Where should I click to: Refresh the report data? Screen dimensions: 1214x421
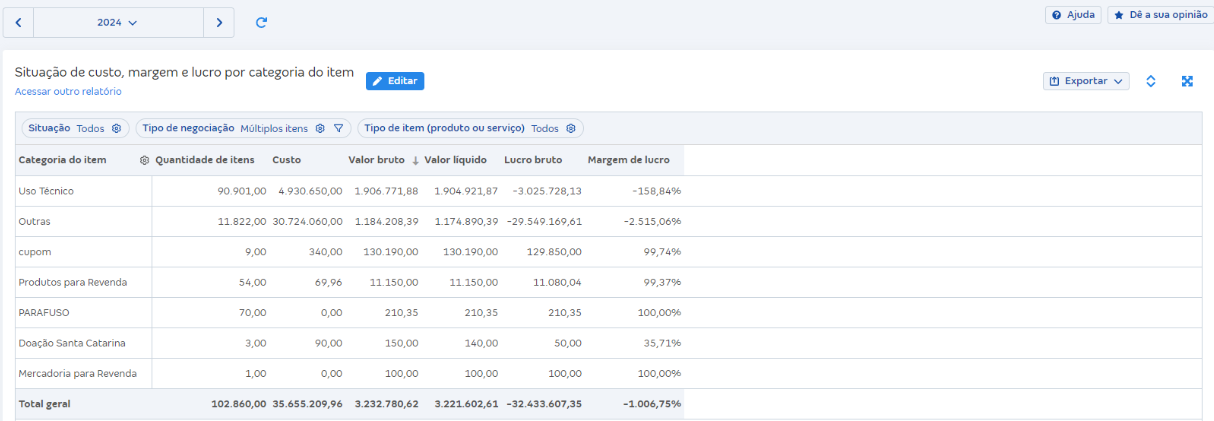click(x=261, y=22)
